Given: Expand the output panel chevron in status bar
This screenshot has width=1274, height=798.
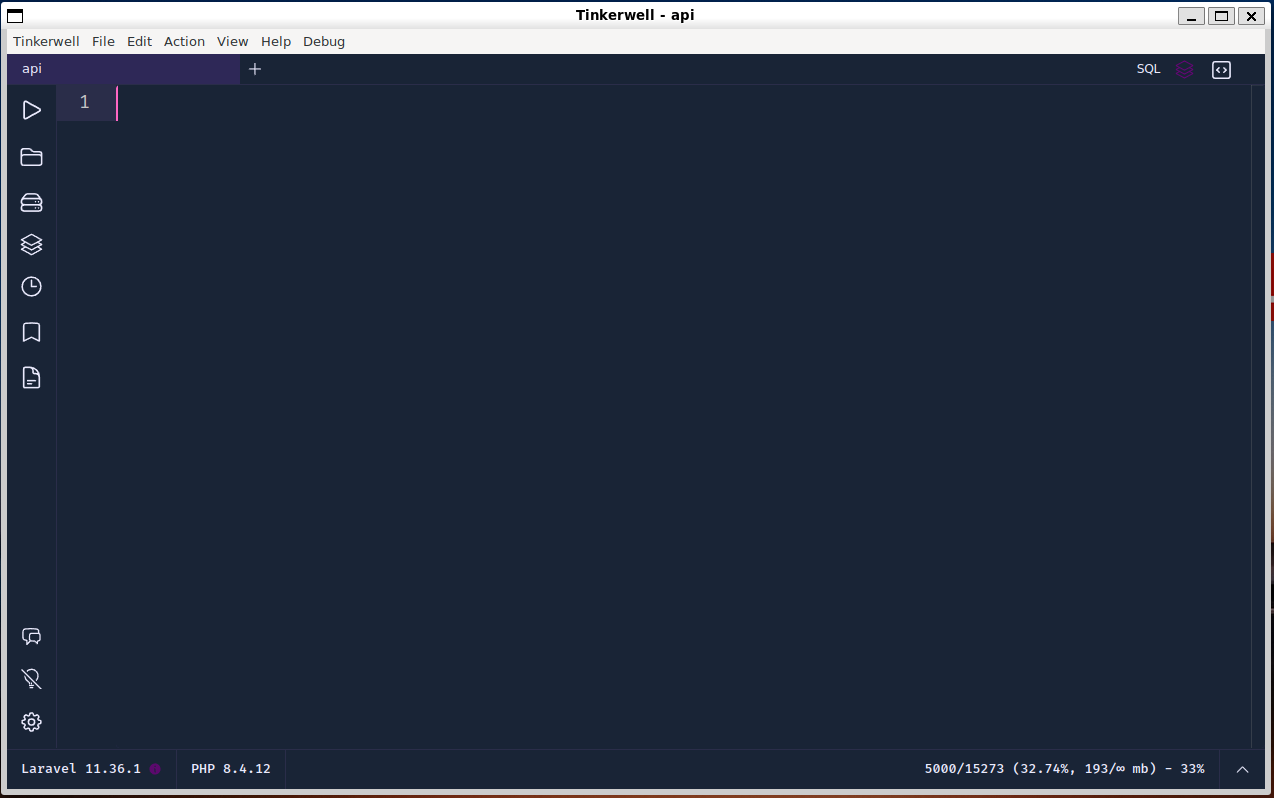Looking at the screenshot, I should pyautogui.click(x=1243, y=769).
